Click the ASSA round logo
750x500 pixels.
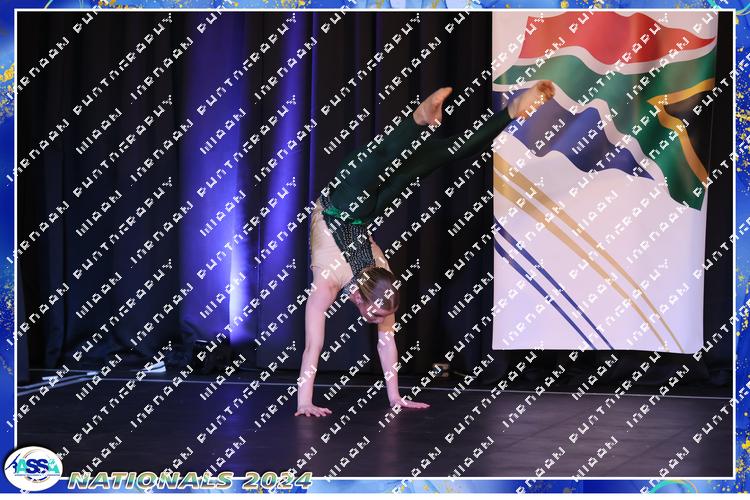coord(33,468)
